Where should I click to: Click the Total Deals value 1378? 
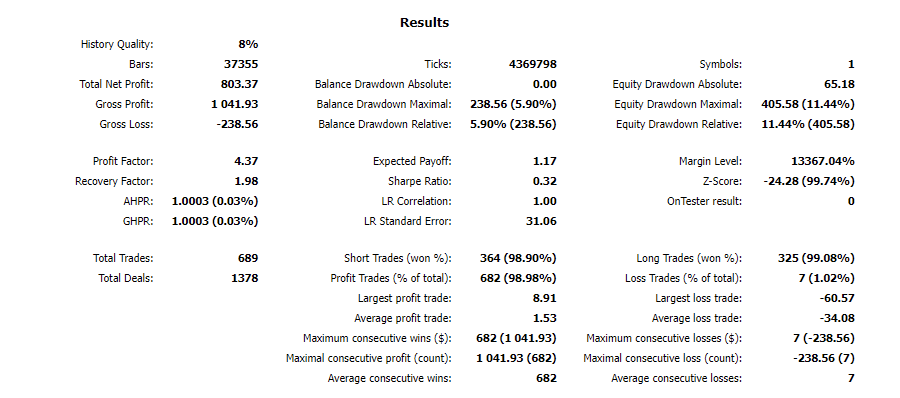click(245, 279)
